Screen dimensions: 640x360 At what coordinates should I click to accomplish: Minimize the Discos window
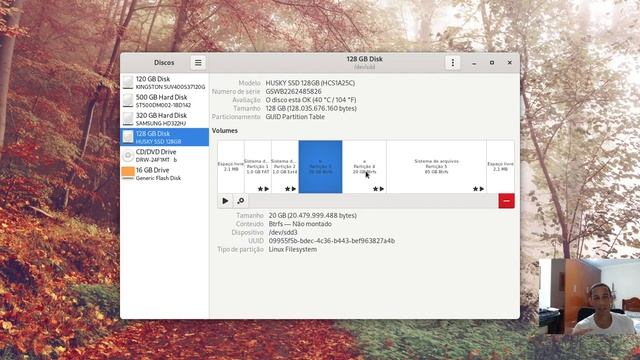474,63
